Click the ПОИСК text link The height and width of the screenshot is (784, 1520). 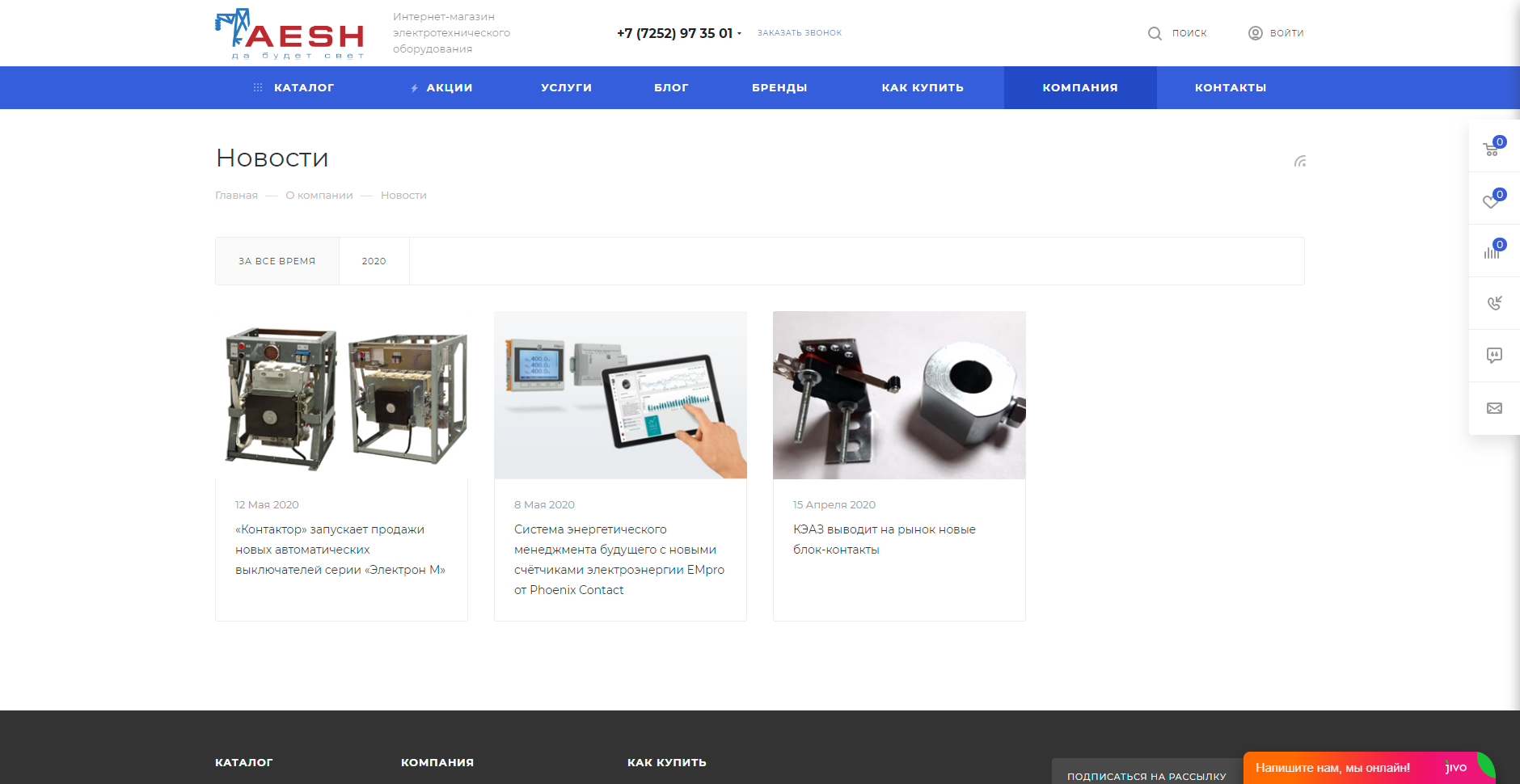point(1189,33)
